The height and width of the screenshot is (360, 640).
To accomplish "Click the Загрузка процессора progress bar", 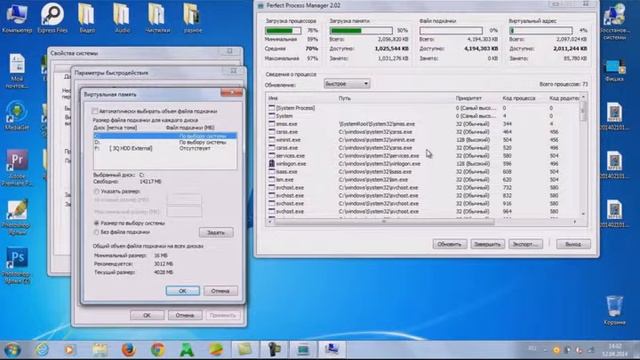I will [283, 31].
